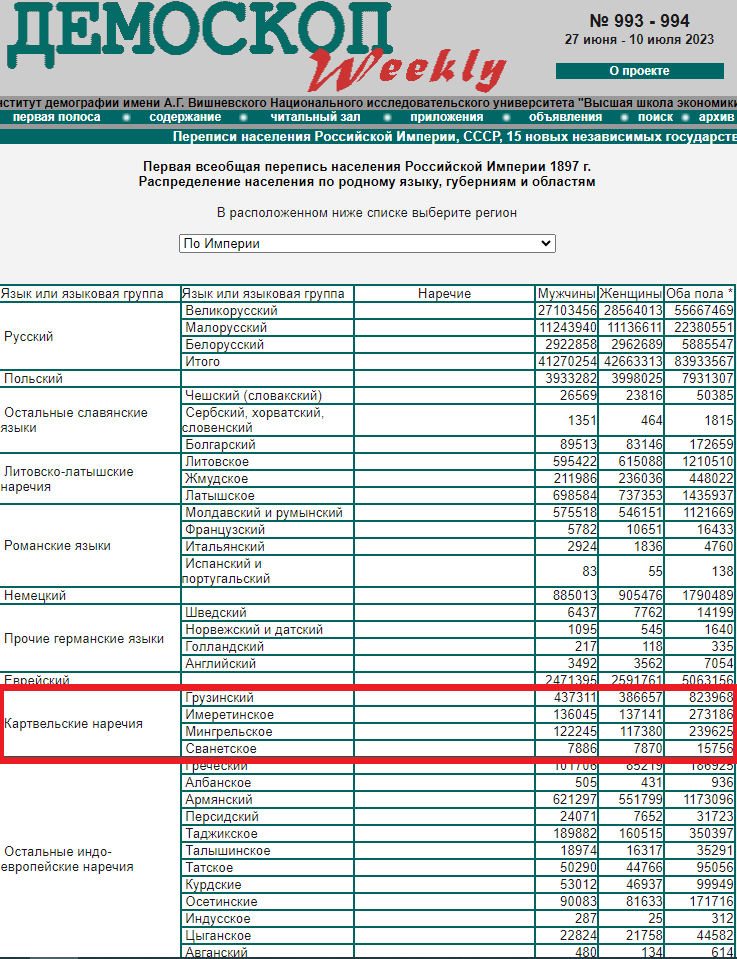Select the Талышинское row label
Image resolution: width=737 pixels, height=959 pixels.
tap(228, 851)
